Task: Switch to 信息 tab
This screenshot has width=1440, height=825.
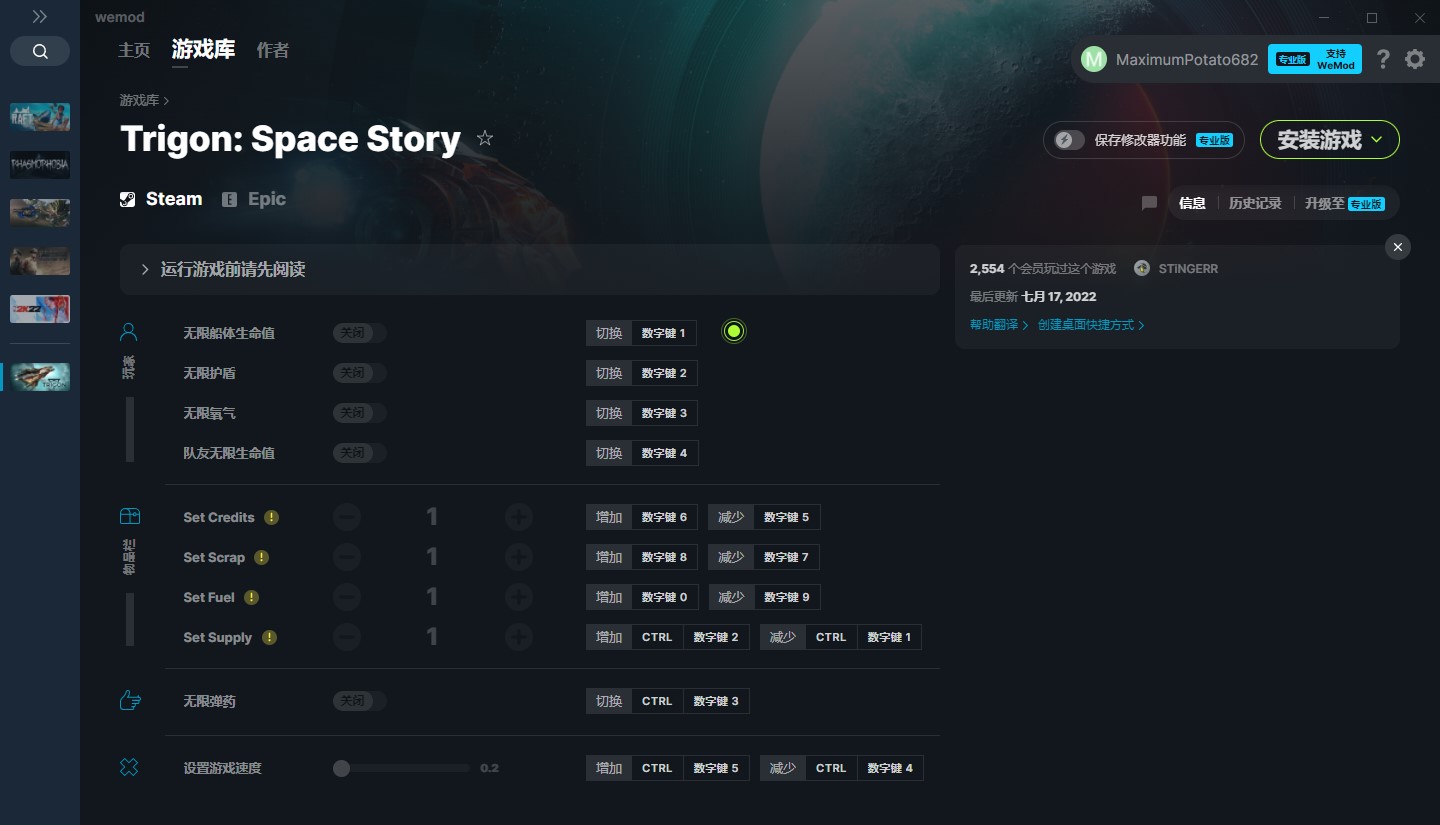Action: pos(1192,203)
